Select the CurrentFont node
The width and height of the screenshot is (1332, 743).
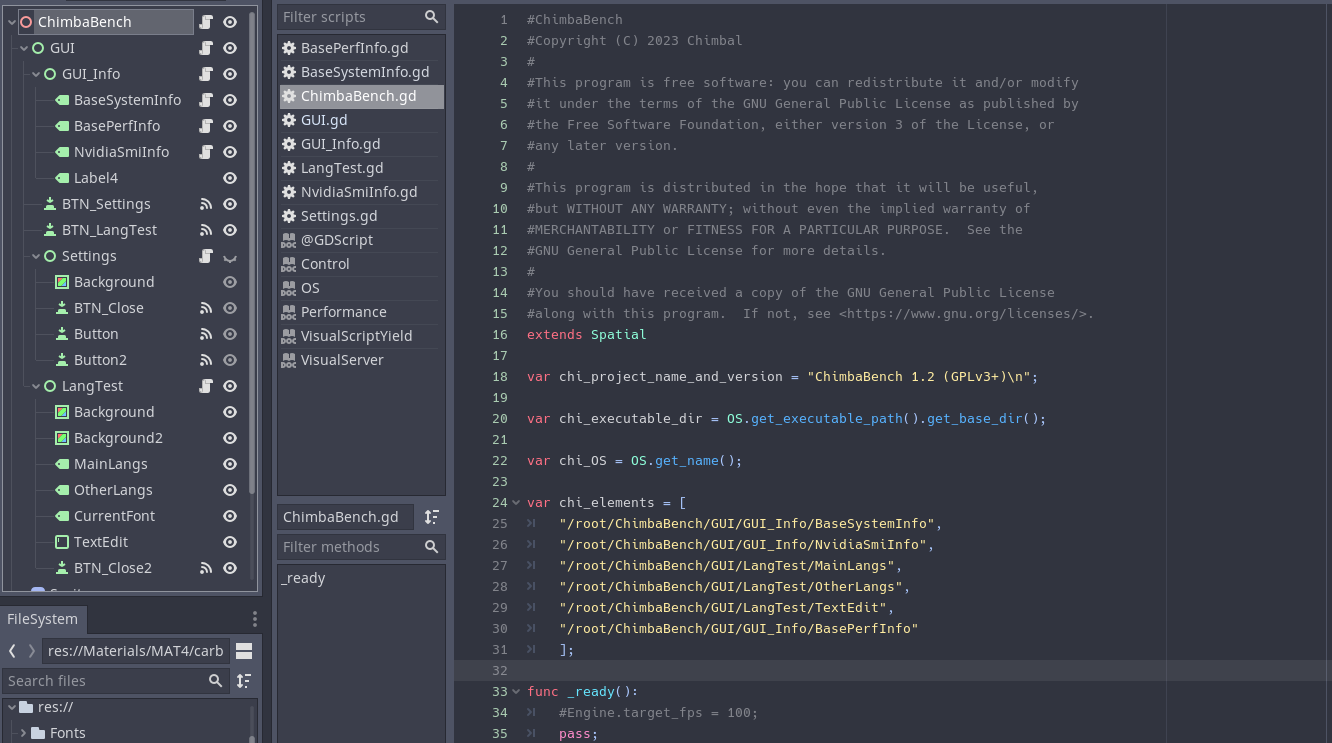click(x=114, y=516)
